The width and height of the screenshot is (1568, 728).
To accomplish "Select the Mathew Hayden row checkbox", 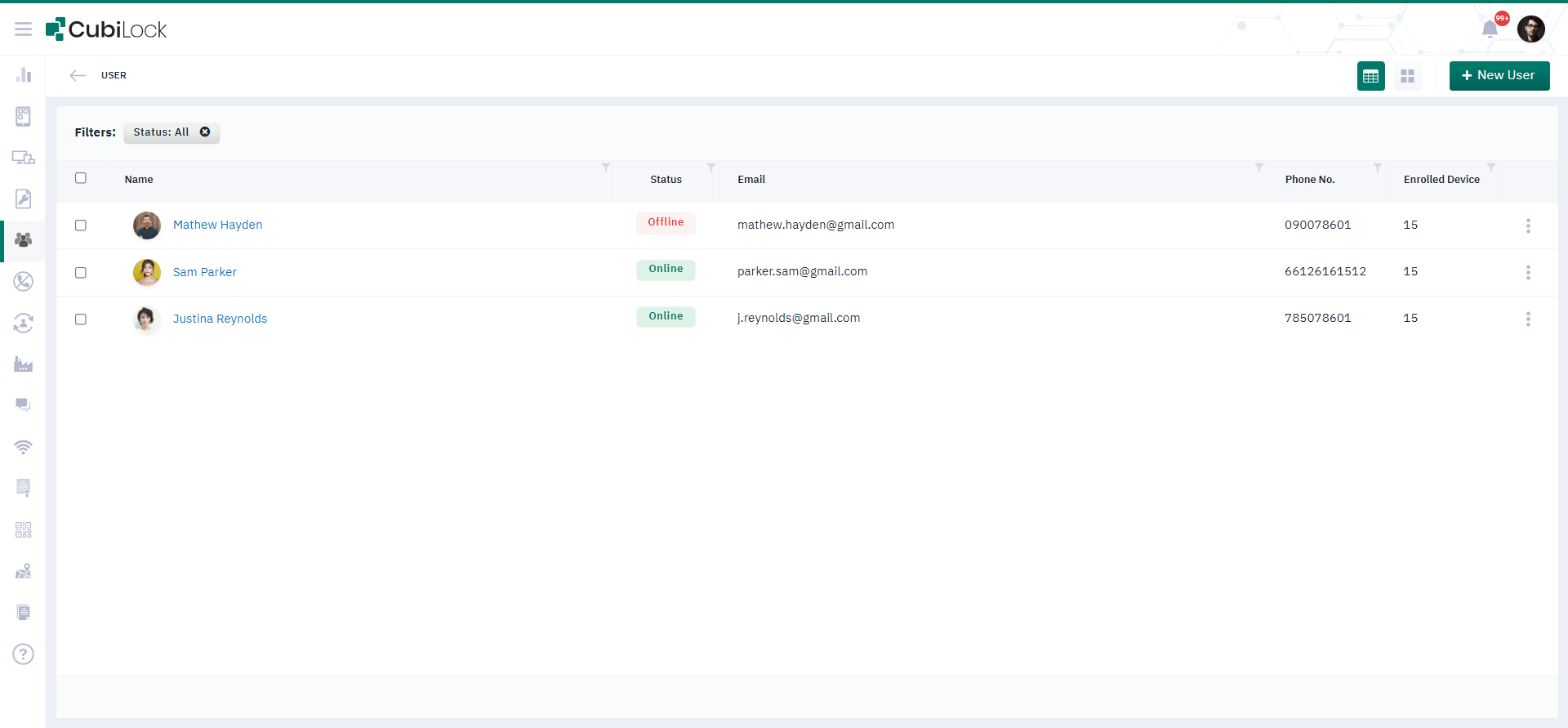I will 81,226.
